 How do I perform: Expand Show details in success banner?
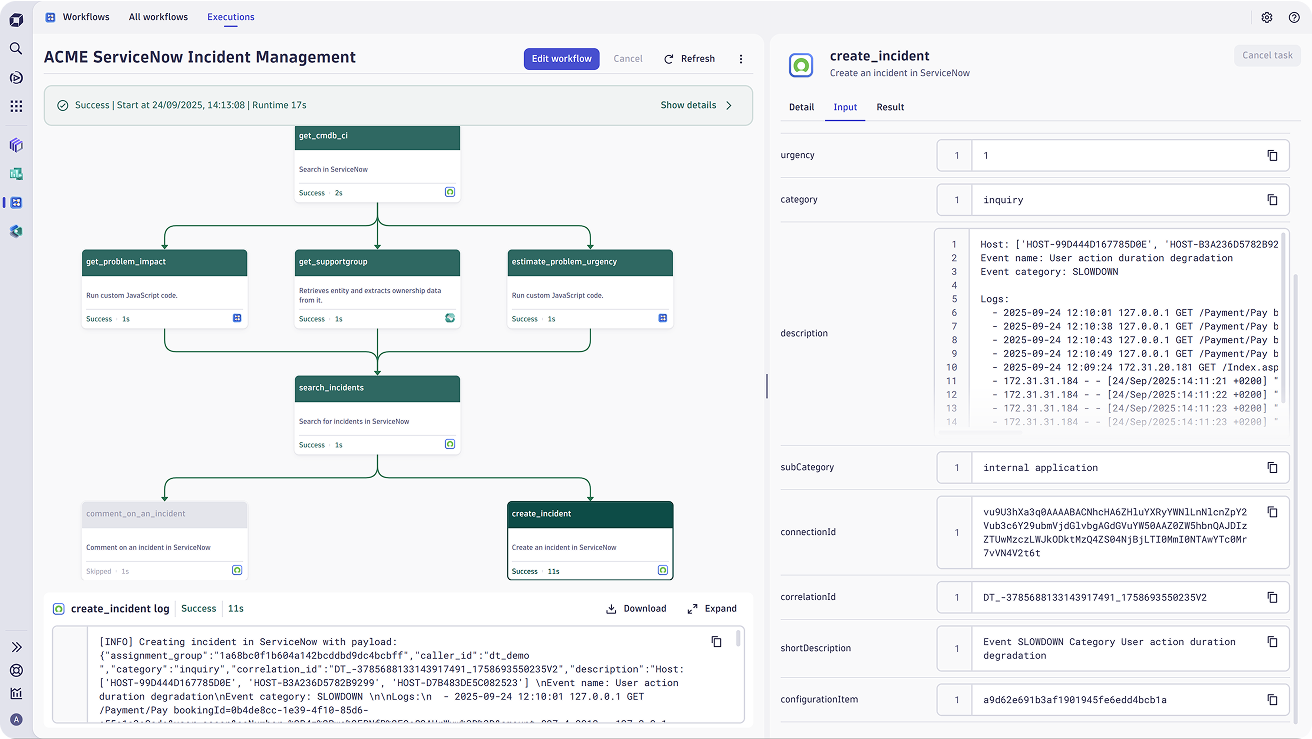(696, 105)
